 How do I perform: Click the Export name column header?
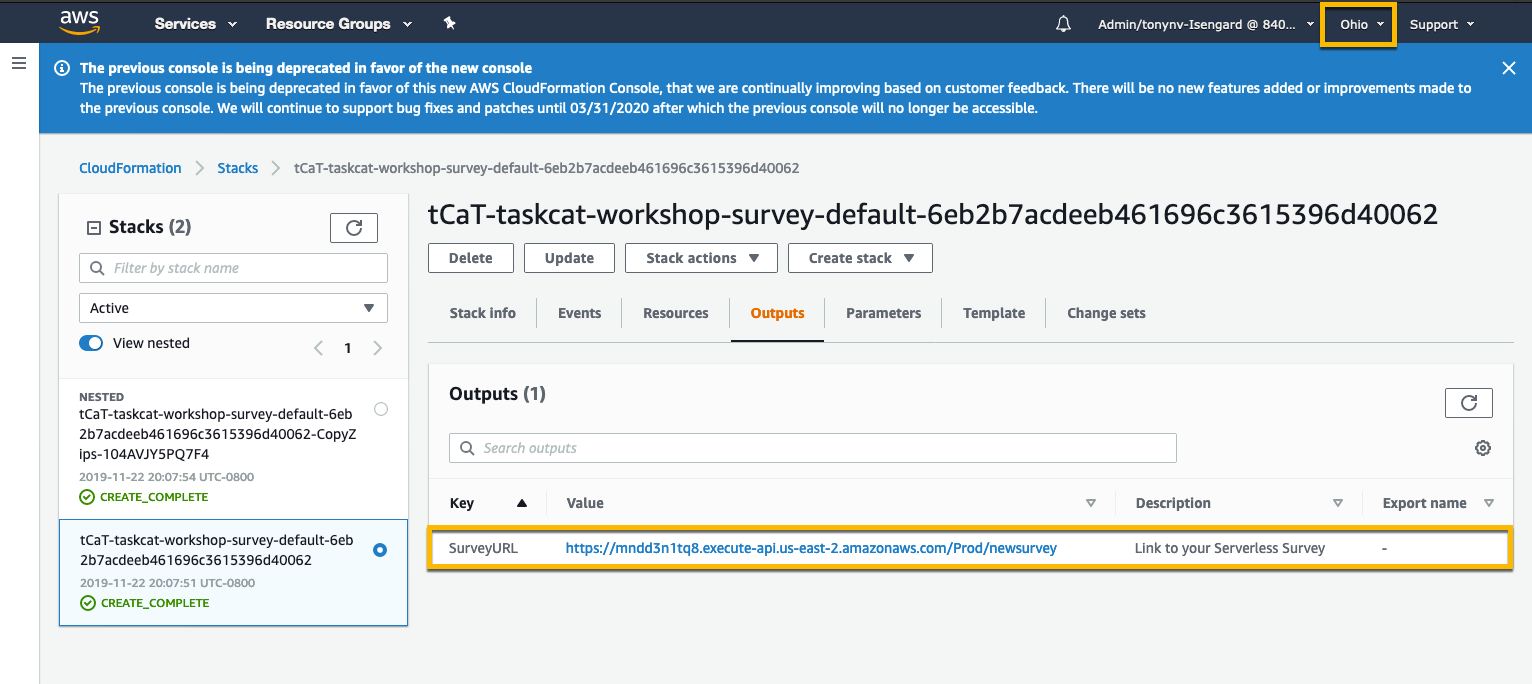coord(1424,503)
